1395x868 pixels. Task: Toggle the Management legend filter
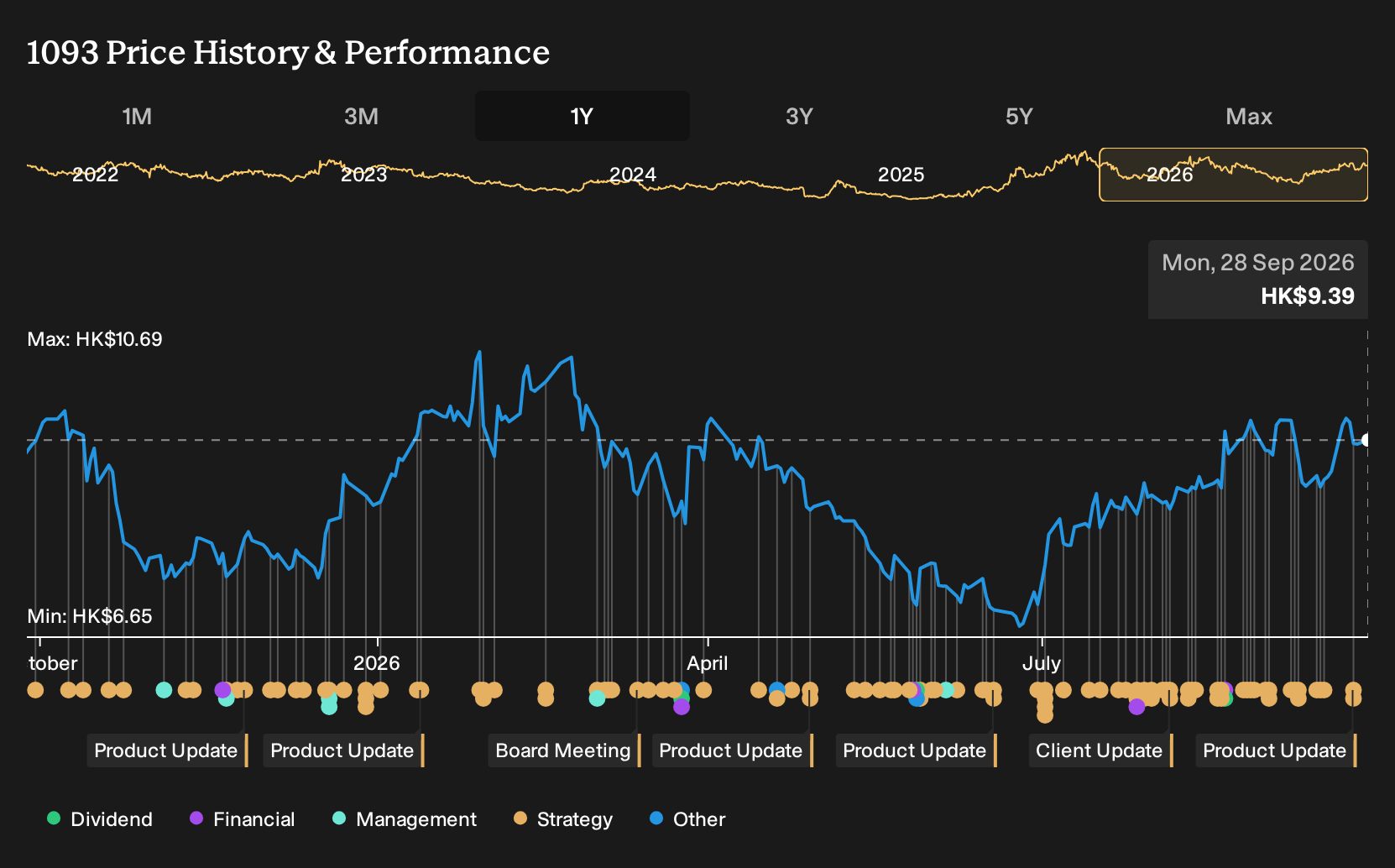[405, 819]
